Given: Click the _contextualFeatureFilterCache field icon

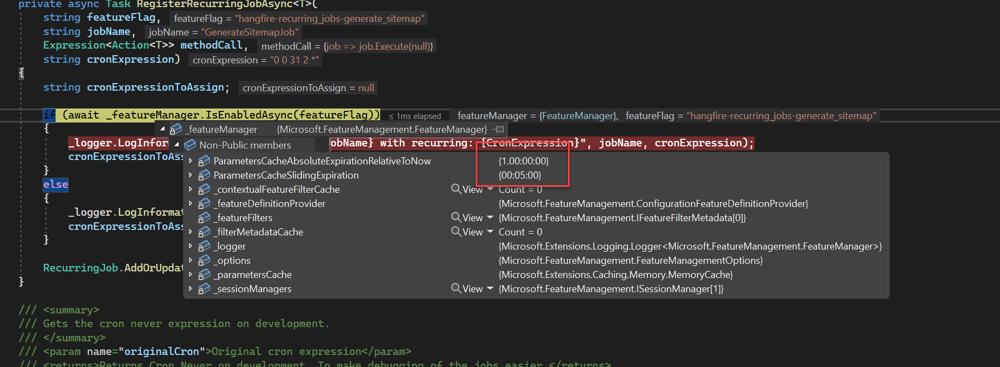Looking at the screenshot, I should tap(204, 190).
